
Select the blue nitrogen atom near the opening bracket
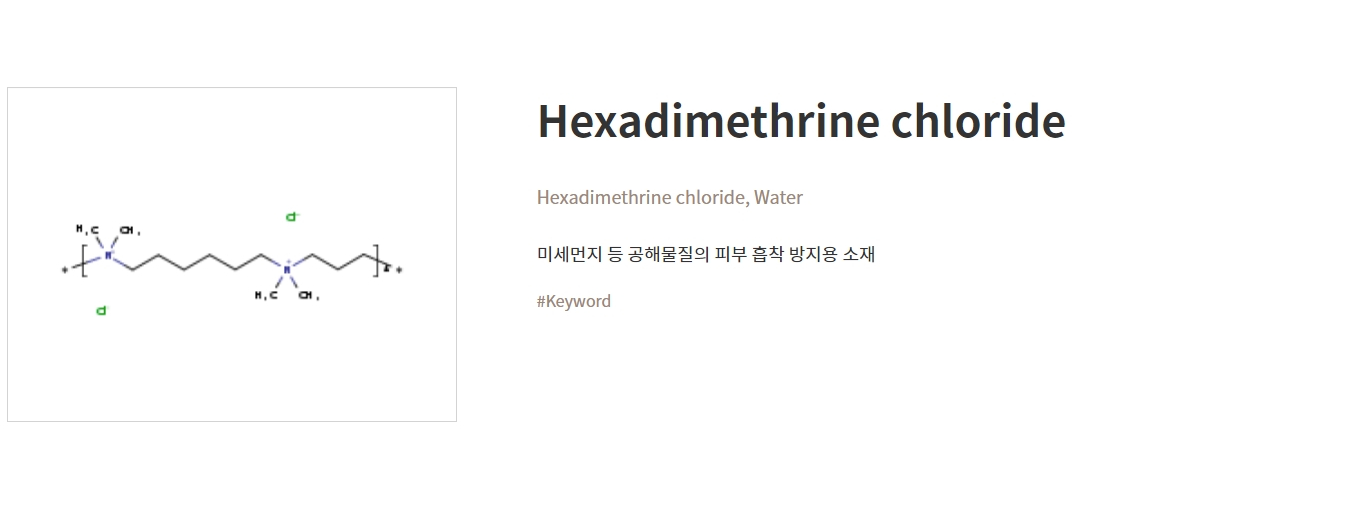(x=109, y=256)
